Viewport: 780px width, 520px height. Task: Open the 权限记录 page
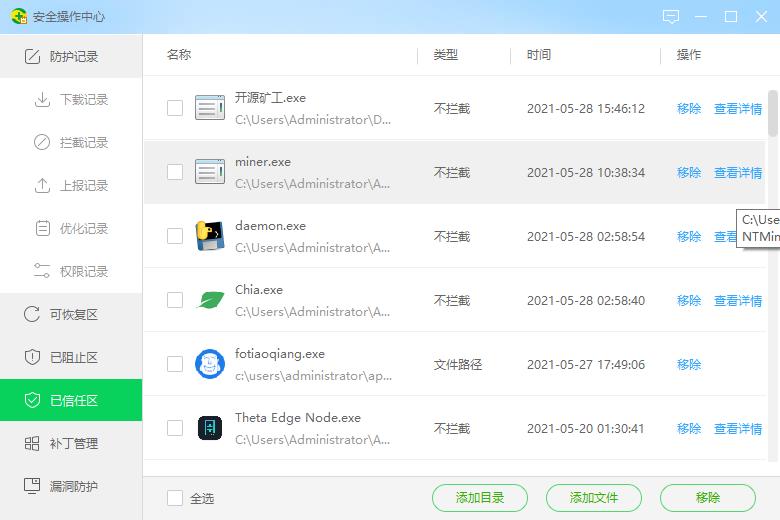pos(71,271)
